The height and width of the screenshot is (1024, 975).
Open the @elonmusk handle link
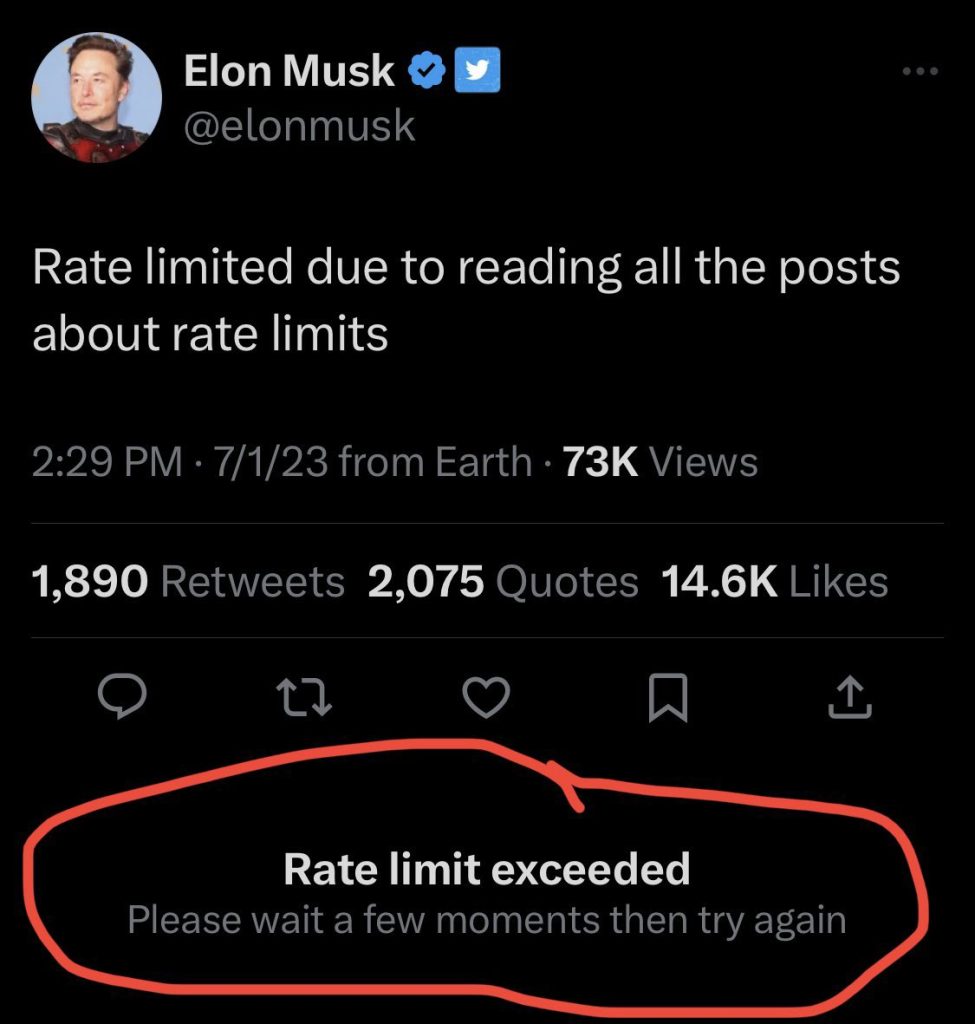click(x=300, y=125)
